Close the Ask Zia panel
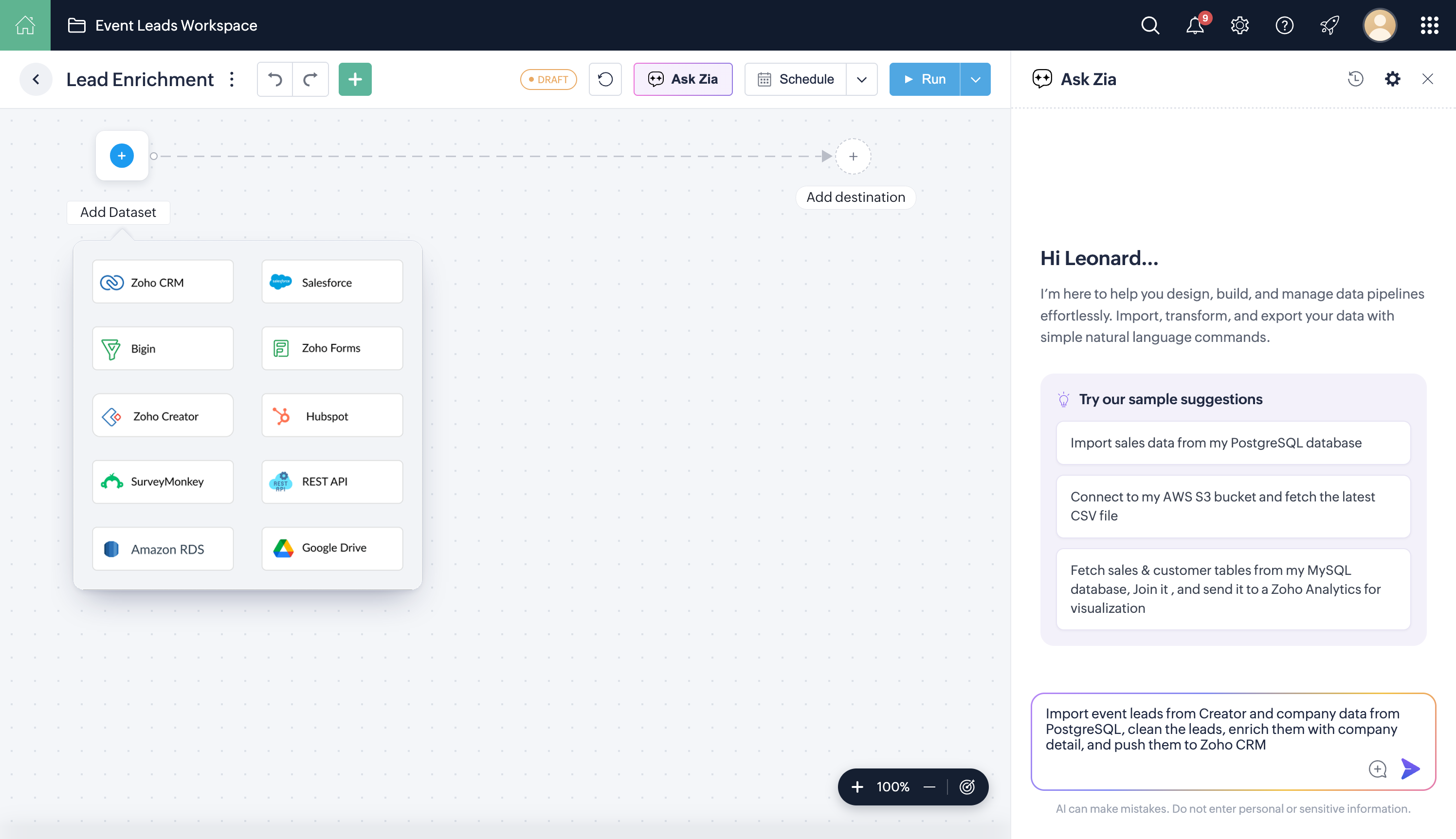Image resolution: width=1456 pixels, height=839 pixels. click(1427, 79)
